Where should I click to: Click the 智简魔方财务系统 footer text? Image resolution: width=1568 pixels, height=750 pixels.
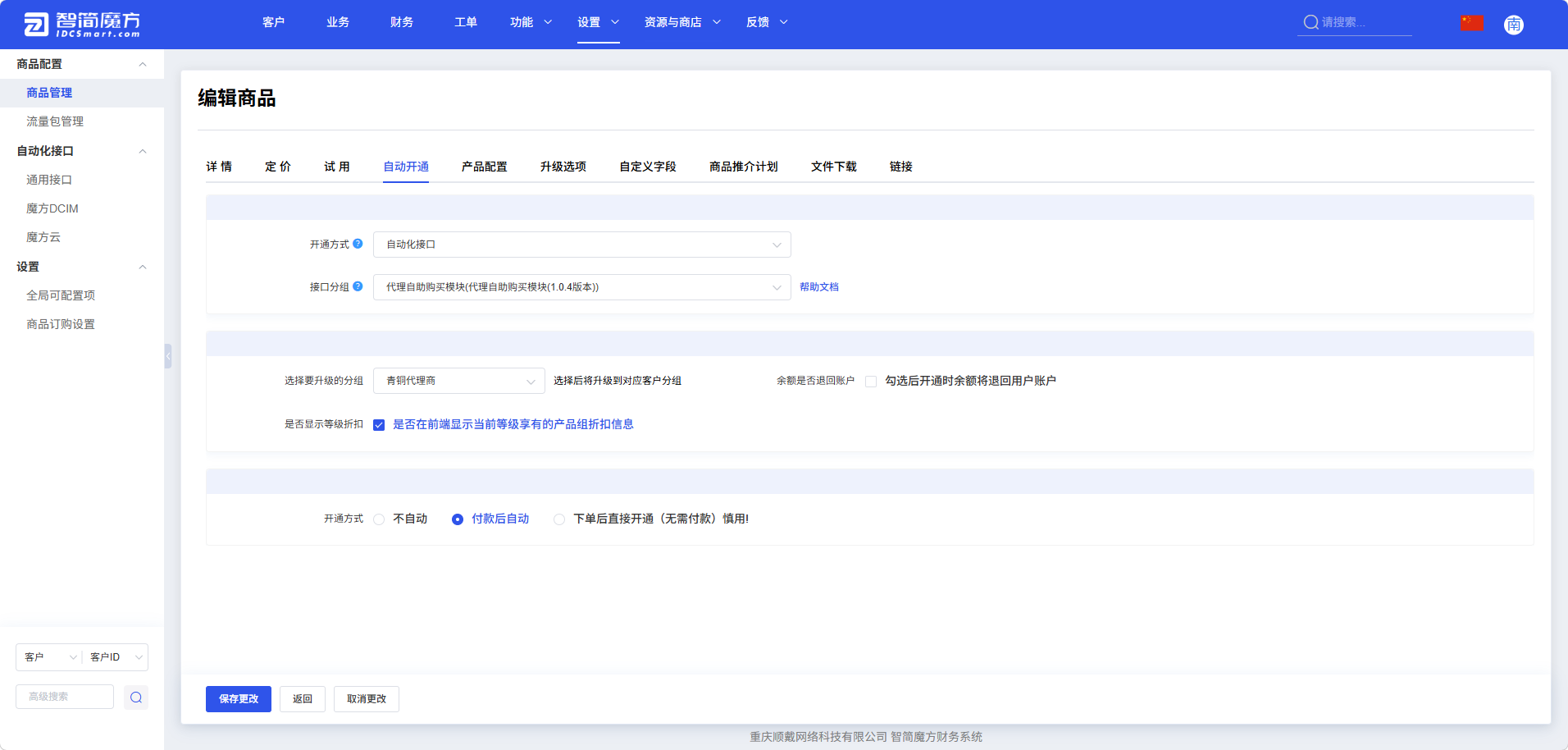[937, 737]
